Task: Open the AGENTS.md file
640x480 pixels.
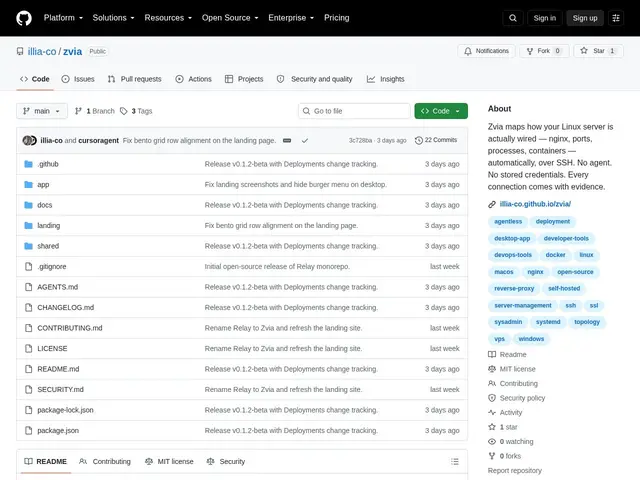Action: pyautogui.click(x=58, y=287)
